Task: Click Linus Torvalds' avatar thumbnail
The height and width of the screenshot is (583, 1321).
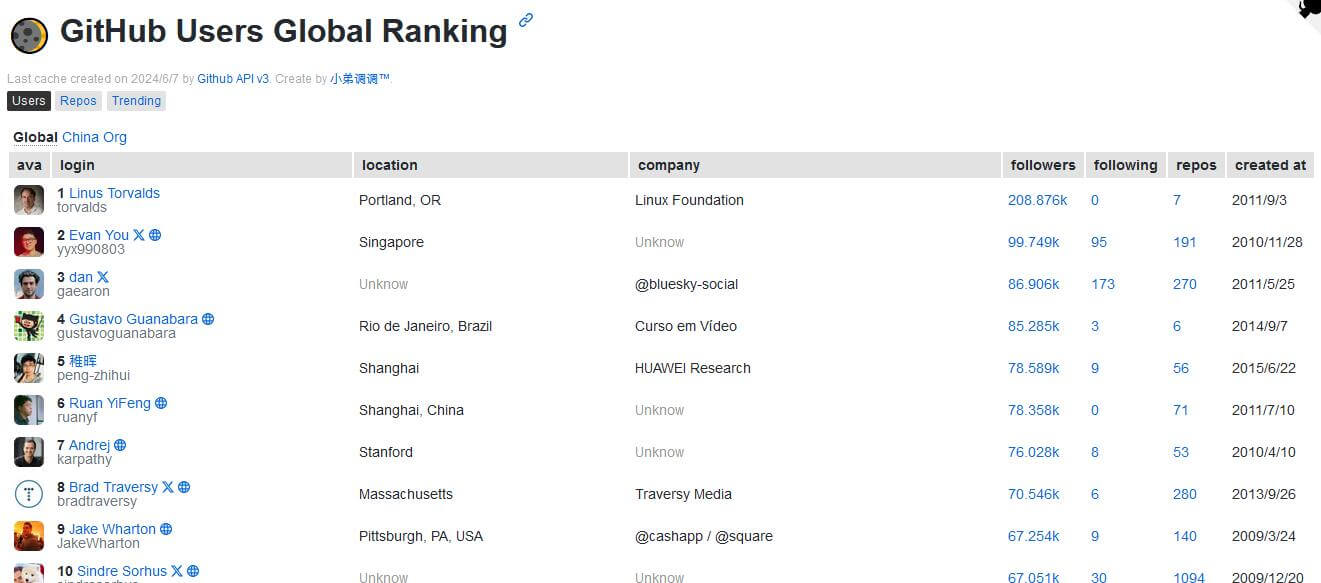Action: coord(29,200)
